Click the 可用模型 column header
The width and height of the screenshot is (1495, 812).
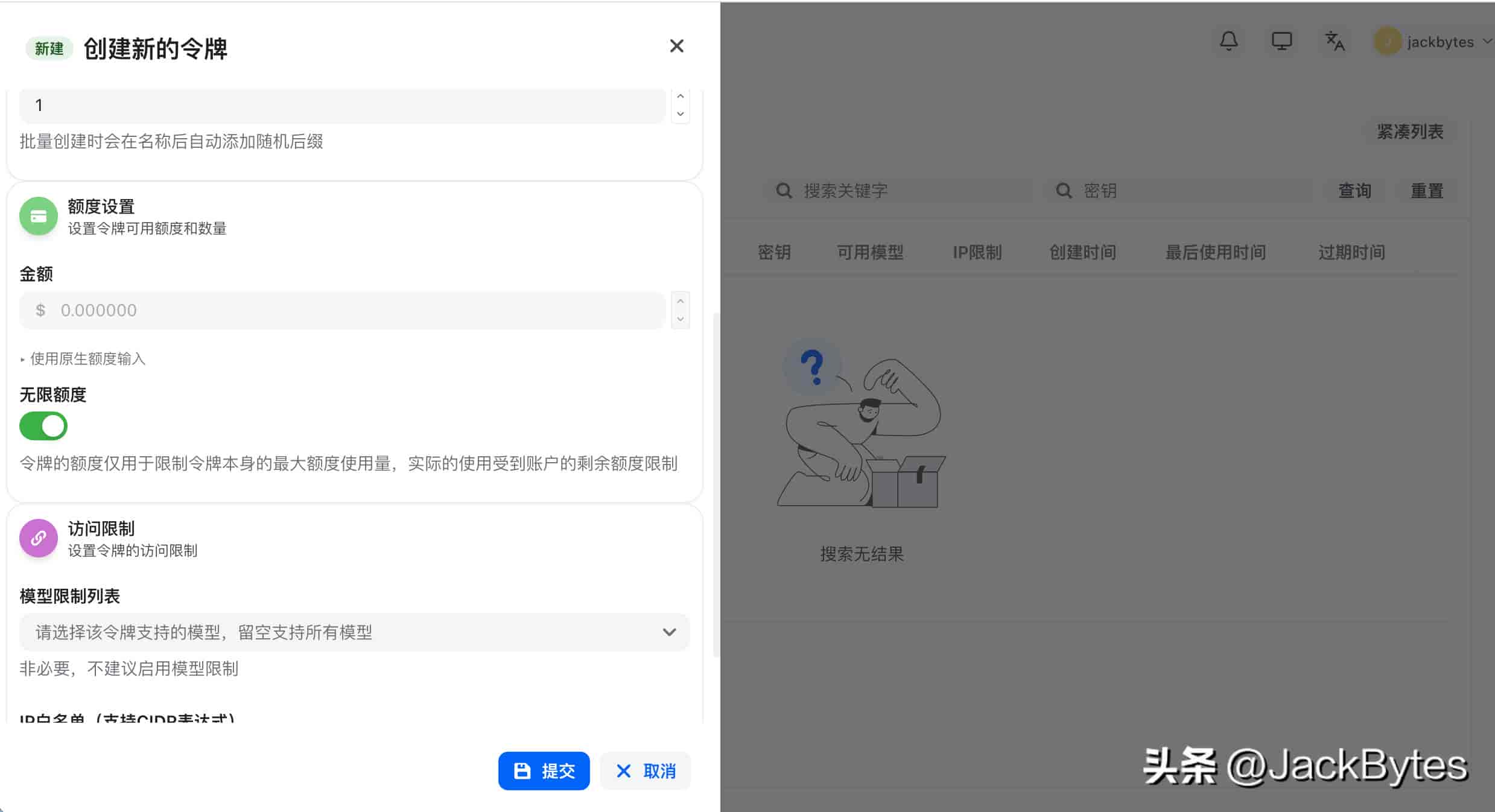tap(870, 252)
